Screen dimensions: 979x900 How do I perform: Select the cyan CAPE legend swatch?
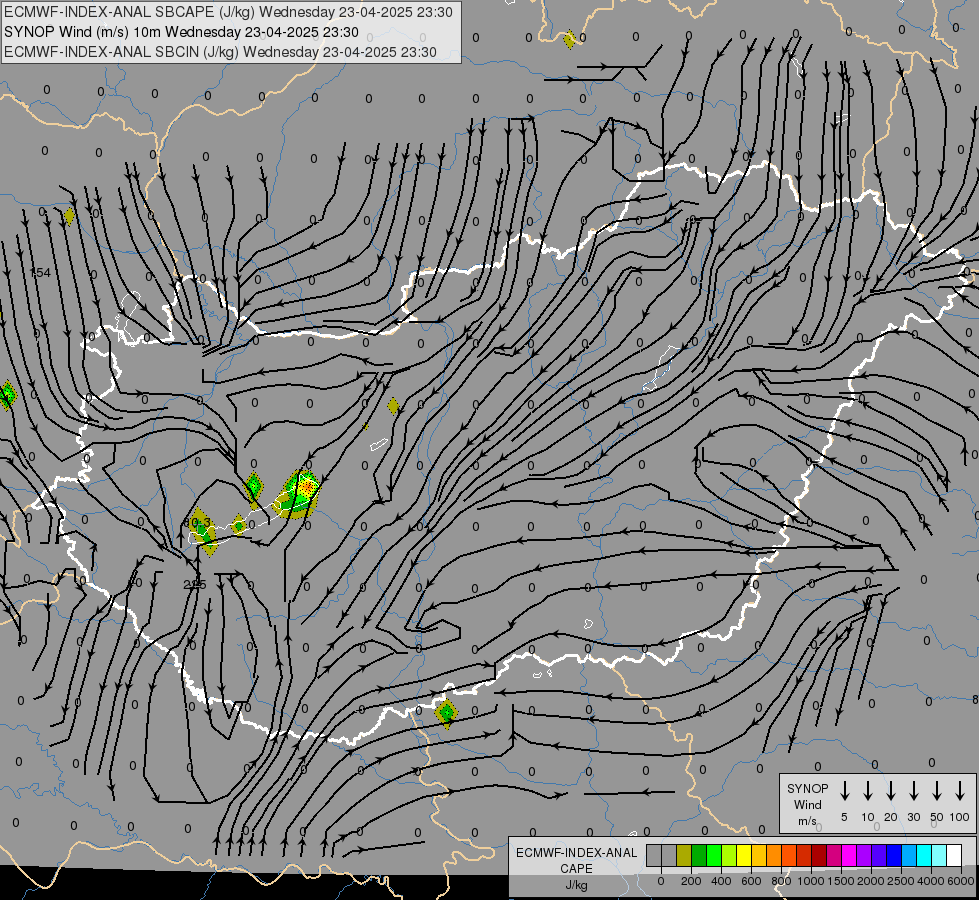pos(923,855)
